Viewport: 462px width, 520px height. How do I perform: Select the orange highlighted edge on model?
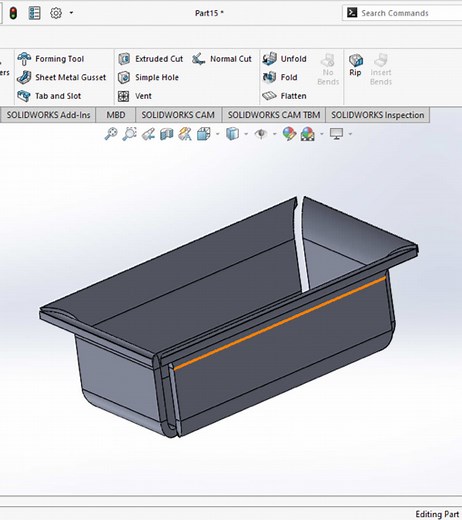click(280, 323)
